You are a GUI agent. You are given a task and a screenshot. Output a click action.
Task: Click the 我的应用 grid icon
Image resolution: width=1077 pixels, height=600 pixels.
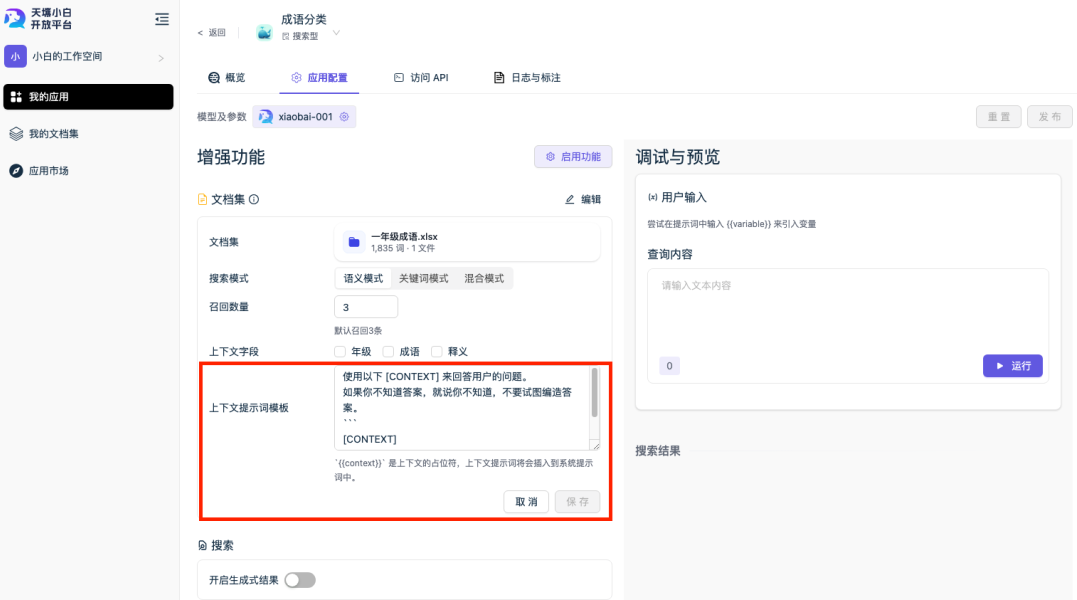(16, 97)
